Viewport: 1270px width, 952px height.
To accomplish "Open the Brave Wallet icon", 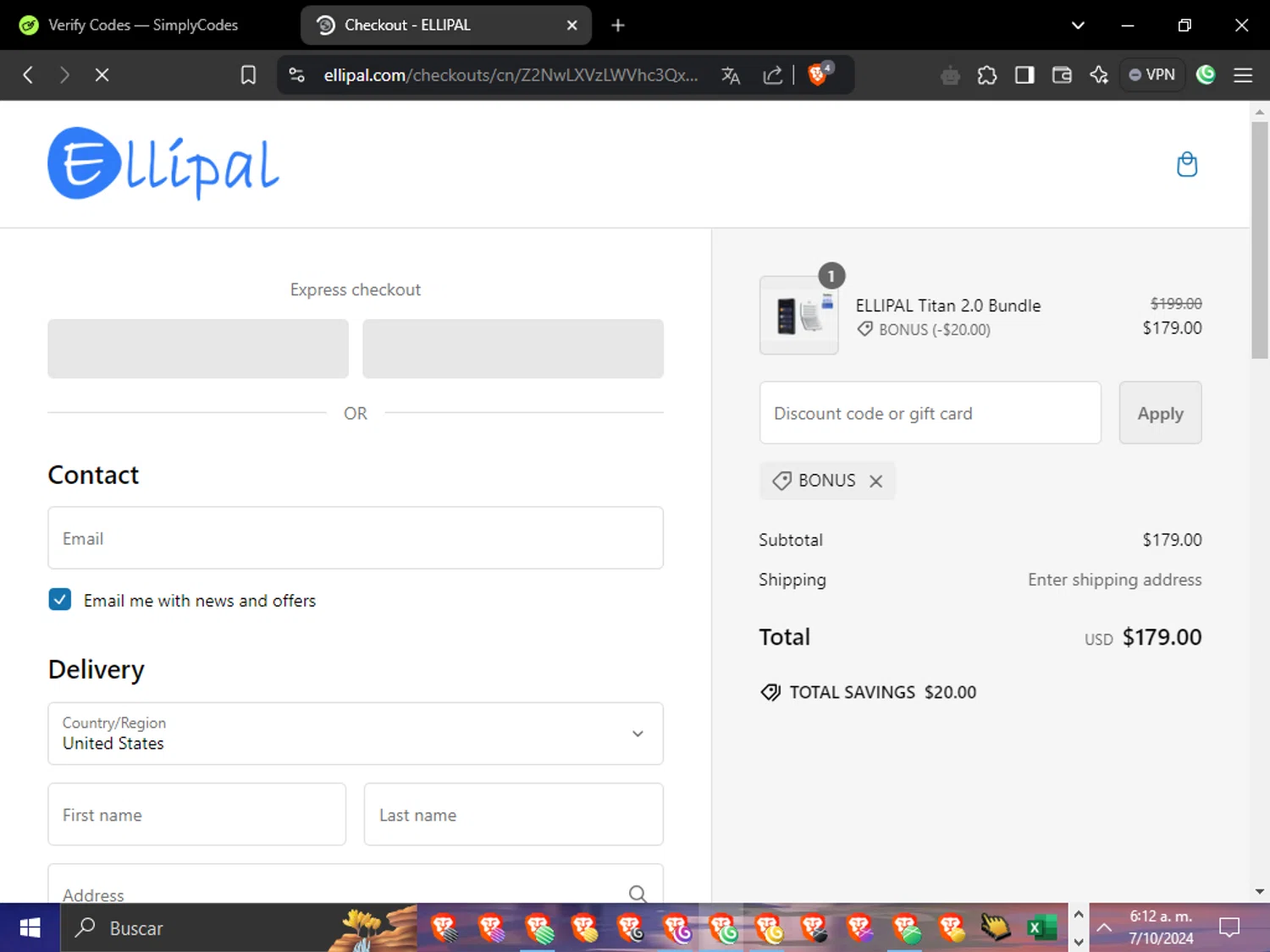I will pyautogui.click(x=1062, y=75).
